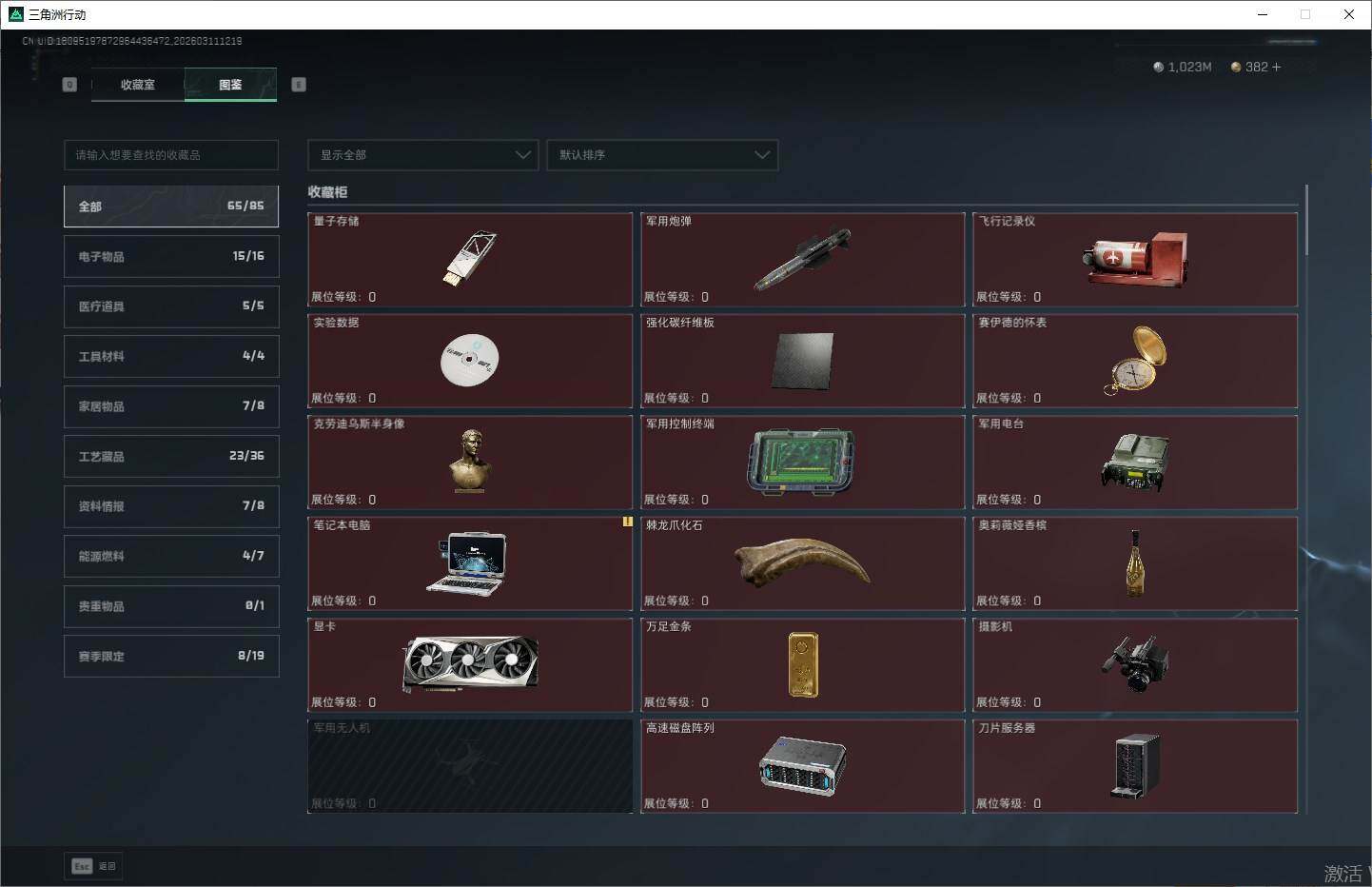Select the 全部 category showing 65/85

pyautogui.click(x=171, y=207)
